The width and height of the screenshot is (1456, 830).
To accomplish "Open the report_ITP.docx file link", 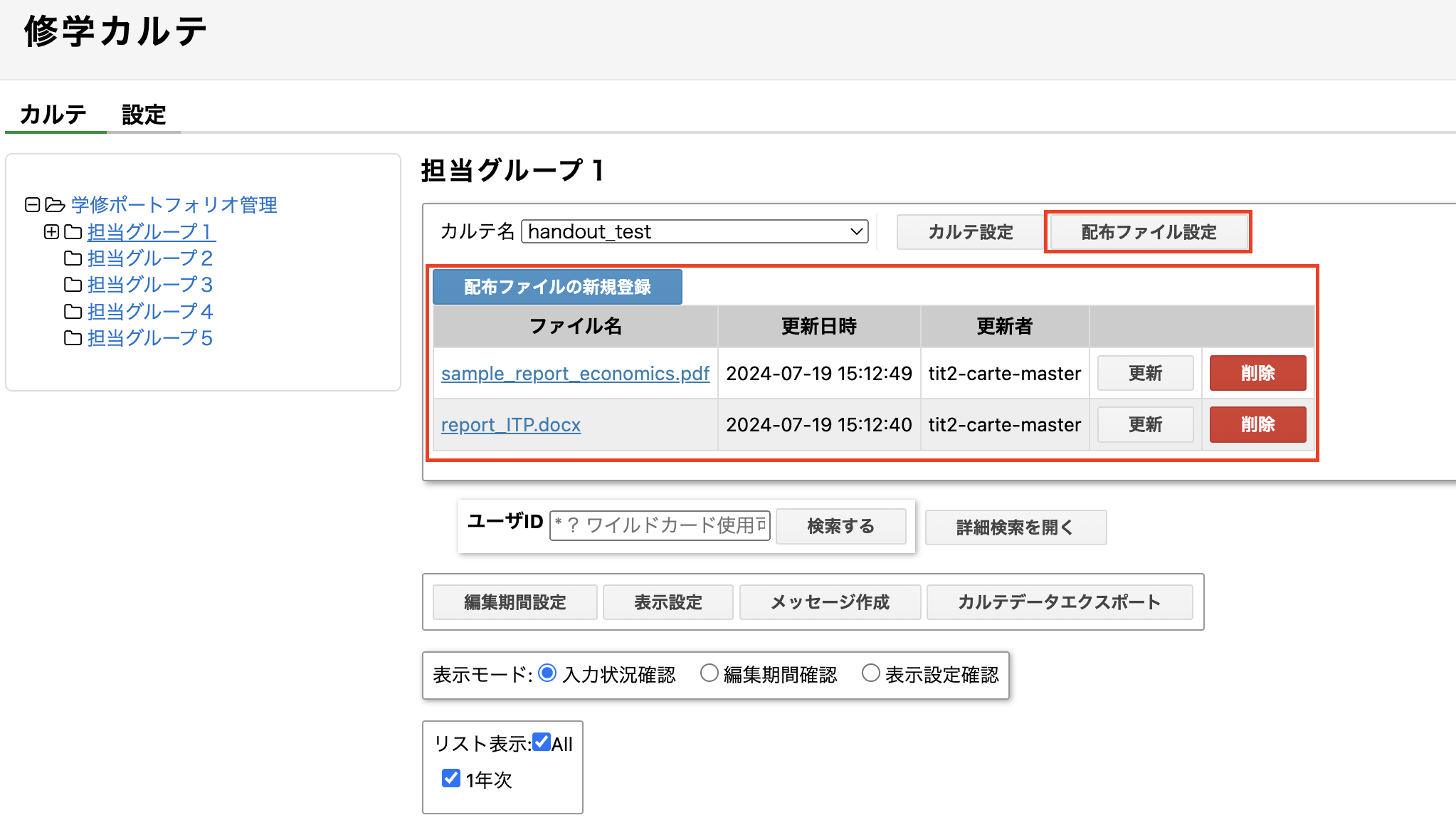I will point(511,425).
